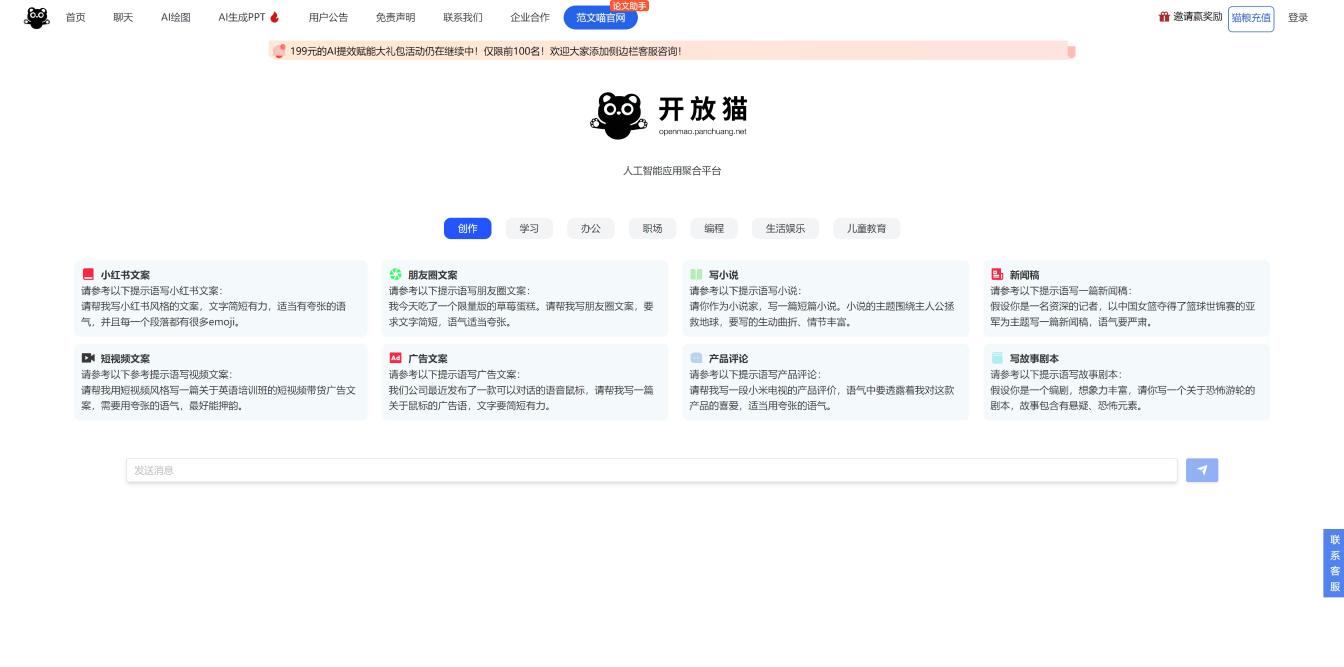Viewport: 1344px width, 667px height.
Task: Open the 联系客服 side tab
Action: pyautogui.click(x=1334, y=563)
